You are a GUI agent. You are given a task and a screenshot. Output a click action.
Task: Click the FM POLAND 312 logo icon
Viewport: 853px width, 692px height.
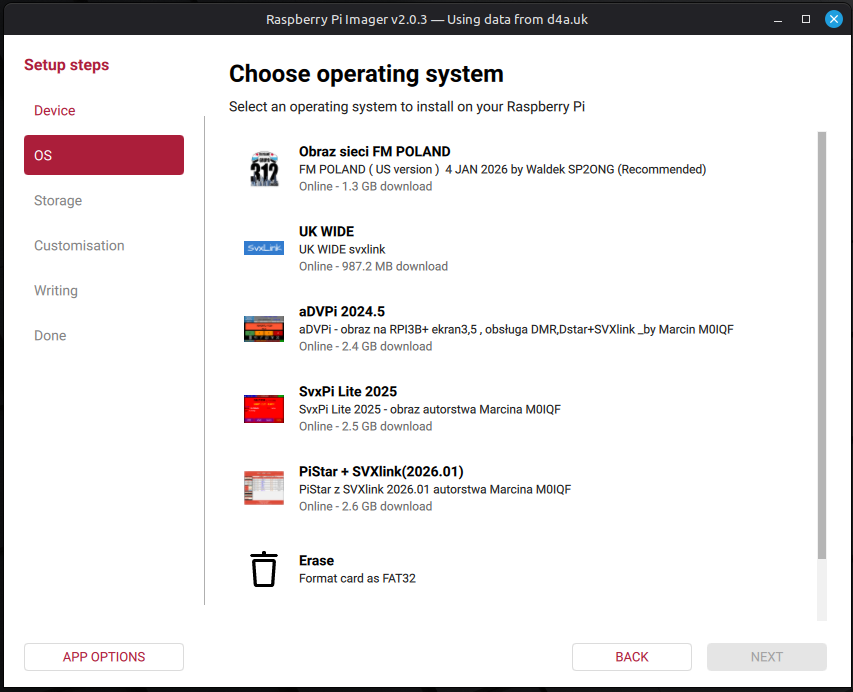point(264,168)
